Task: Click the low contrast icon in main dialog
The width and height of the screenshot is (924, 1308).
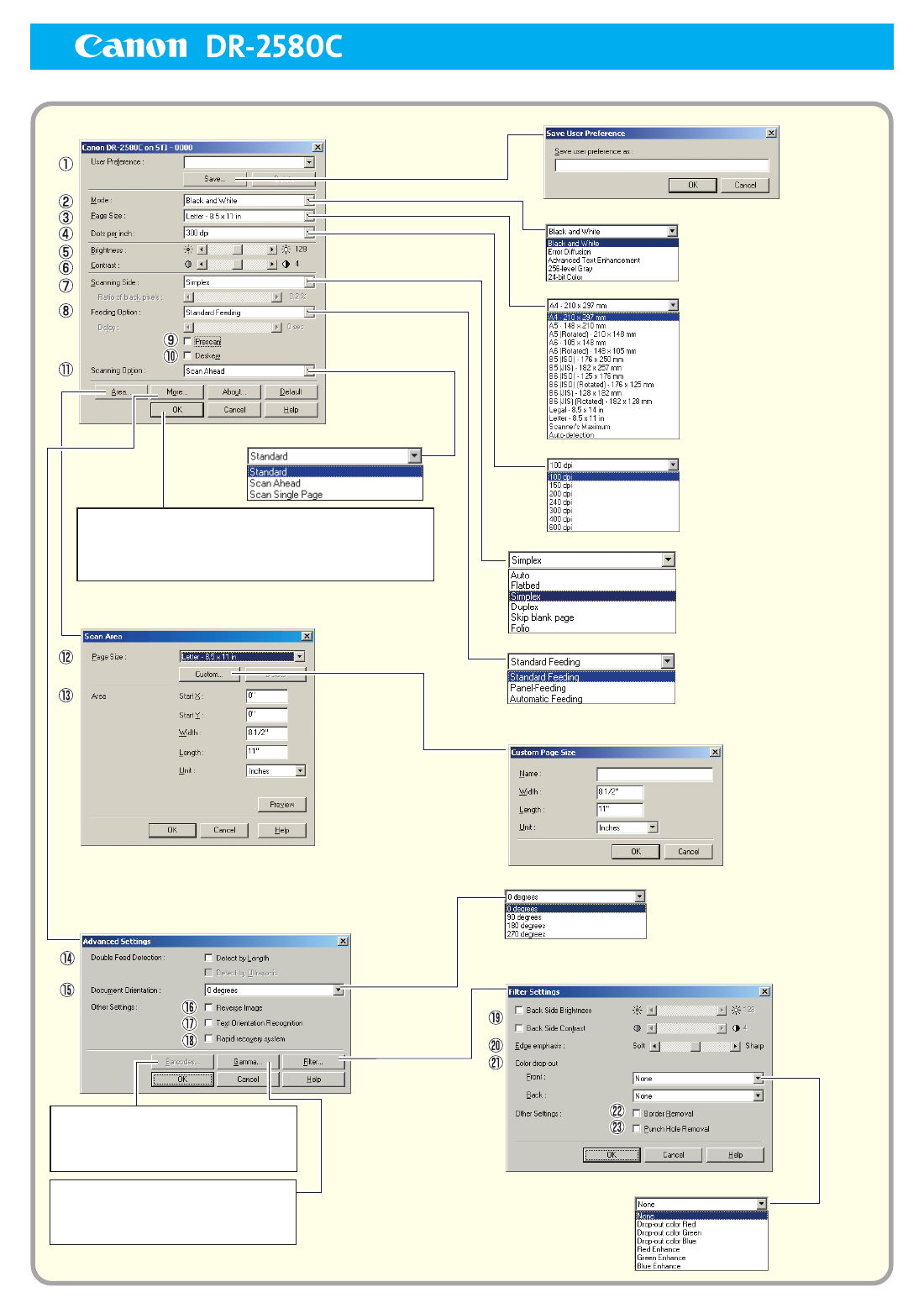Action: click(x=188, y=265)
